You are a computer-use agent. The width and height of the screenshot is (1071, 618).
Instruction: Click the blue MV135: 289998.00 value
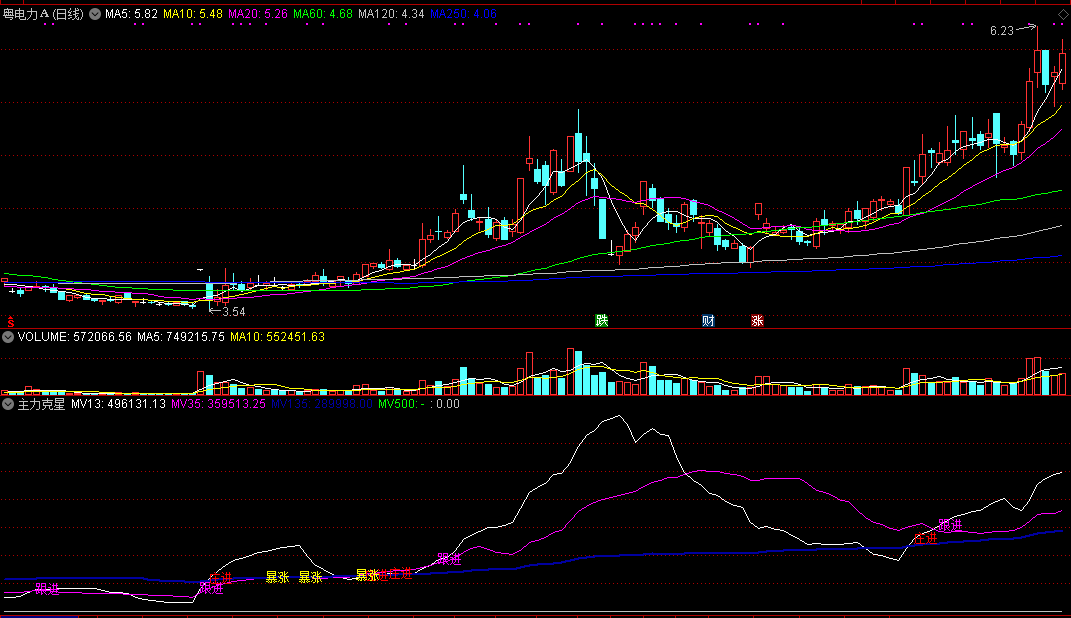click(322, 404)
